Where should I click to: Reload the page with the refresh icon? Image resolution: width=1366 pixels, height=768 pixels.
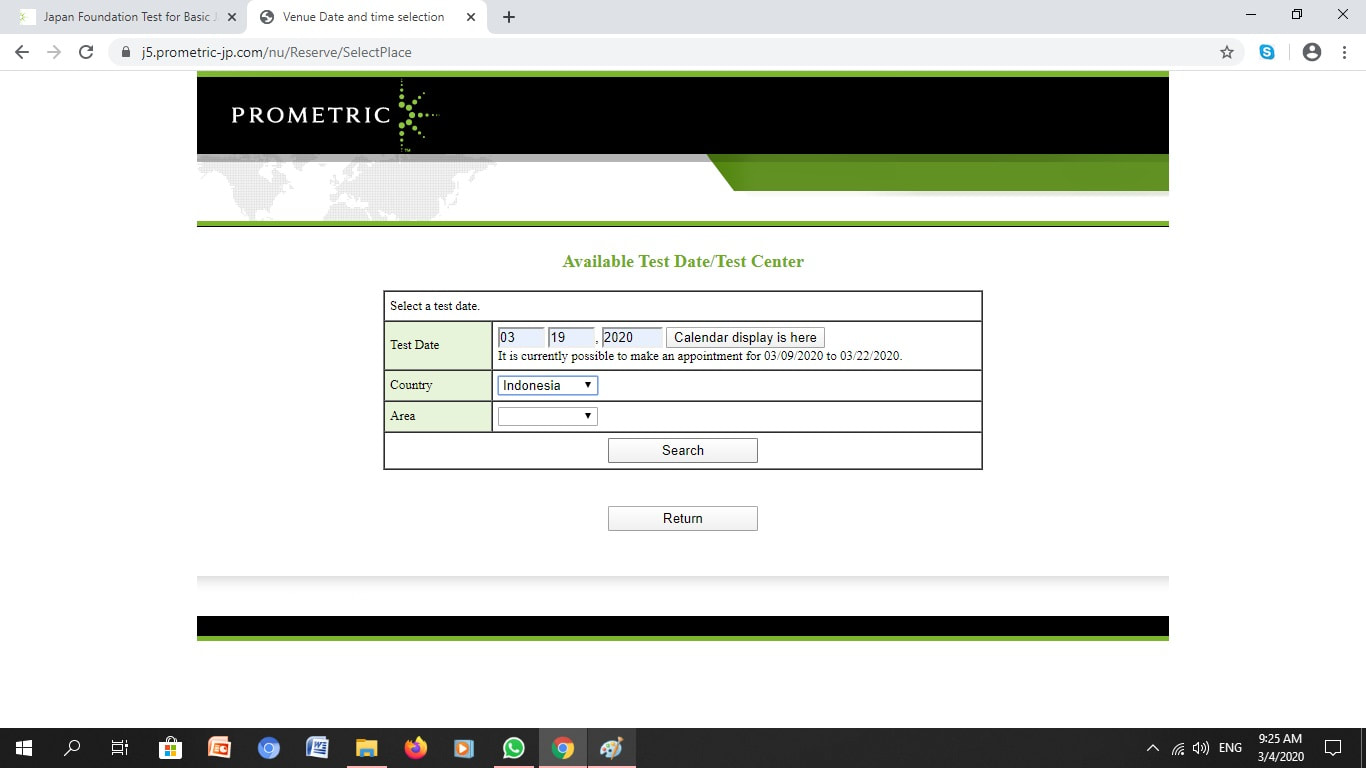(x=86, y=52)
